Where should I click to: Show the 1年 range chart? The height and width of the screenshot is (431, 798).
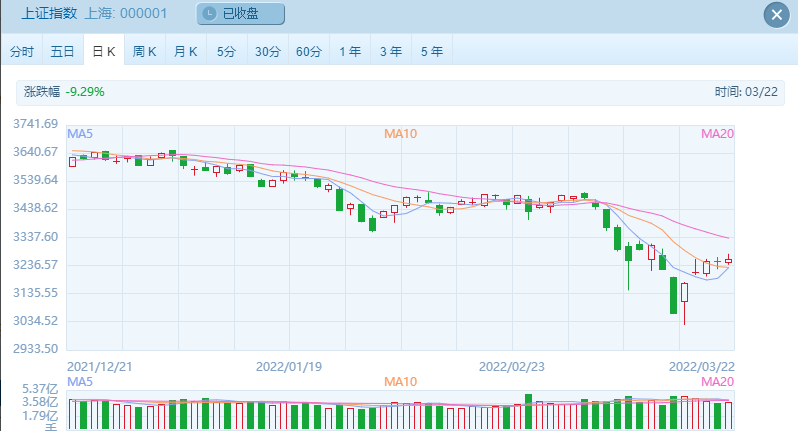[x=350, y=51]
